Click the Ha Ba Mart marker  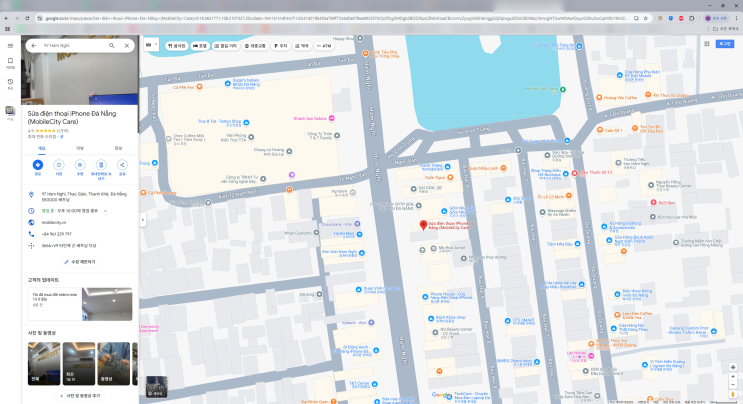[x=360, y=234]
